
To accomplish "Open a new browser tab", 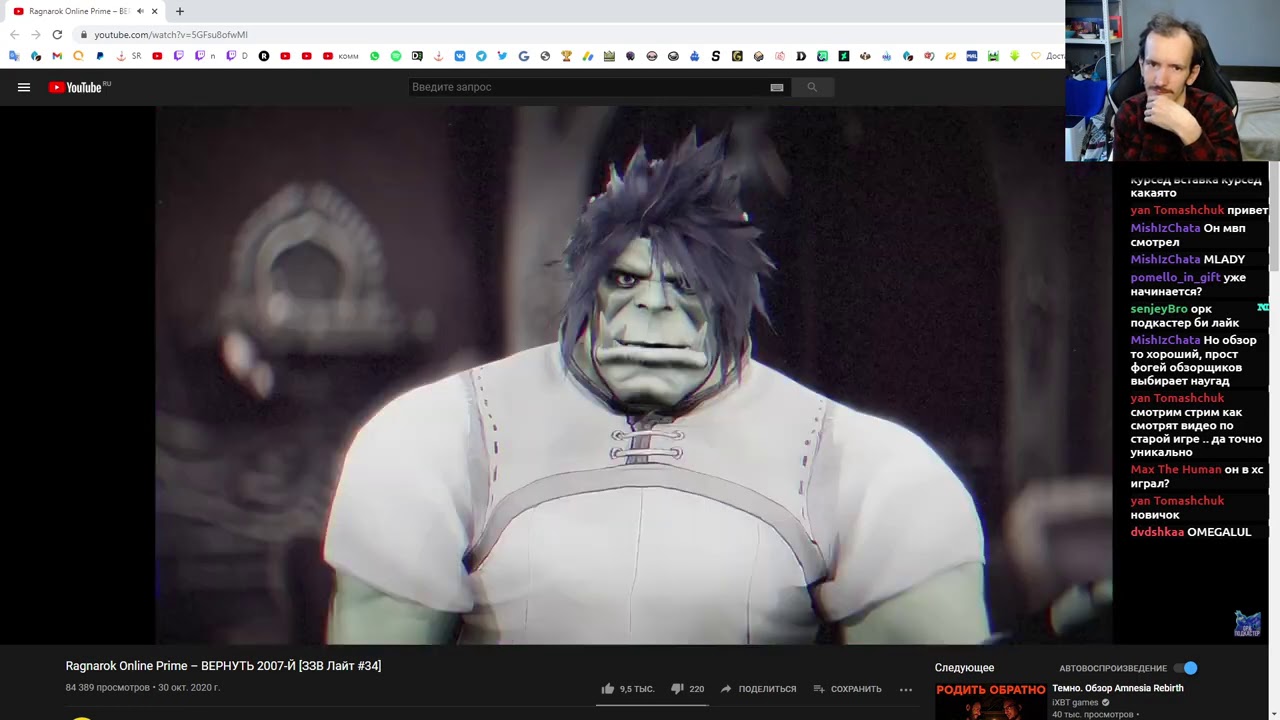I will (x=180, y=11).
